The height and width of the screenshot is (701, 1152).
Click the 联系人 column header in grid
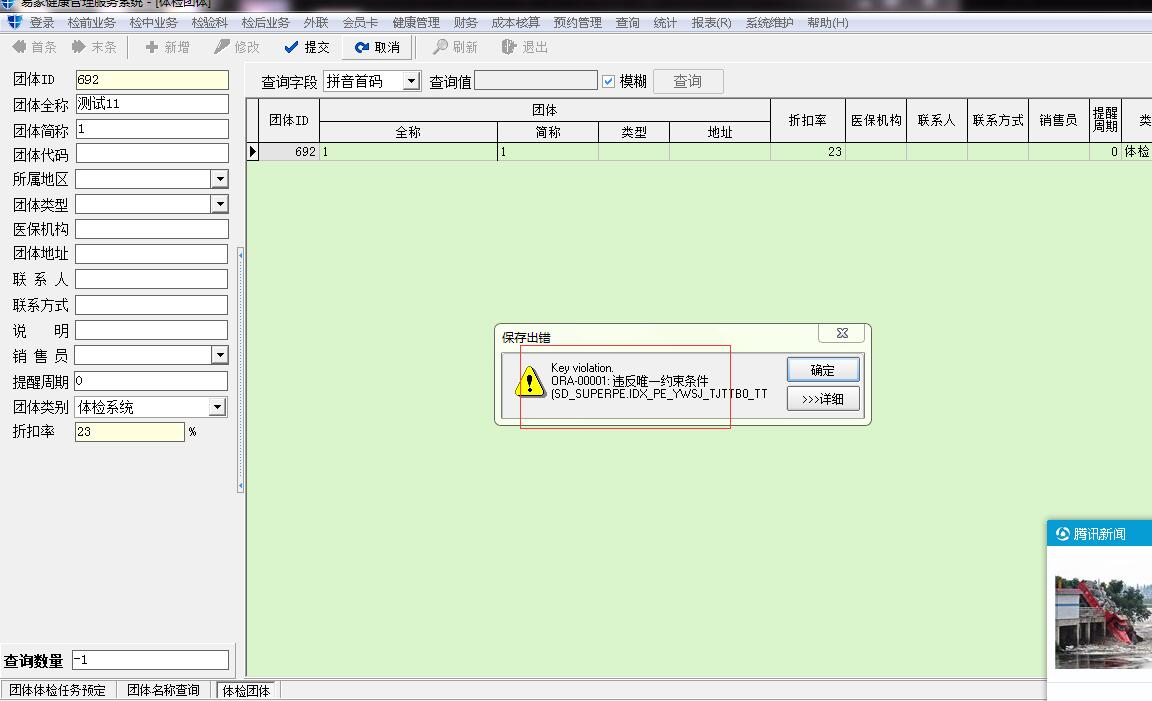[x=937, y=120]
